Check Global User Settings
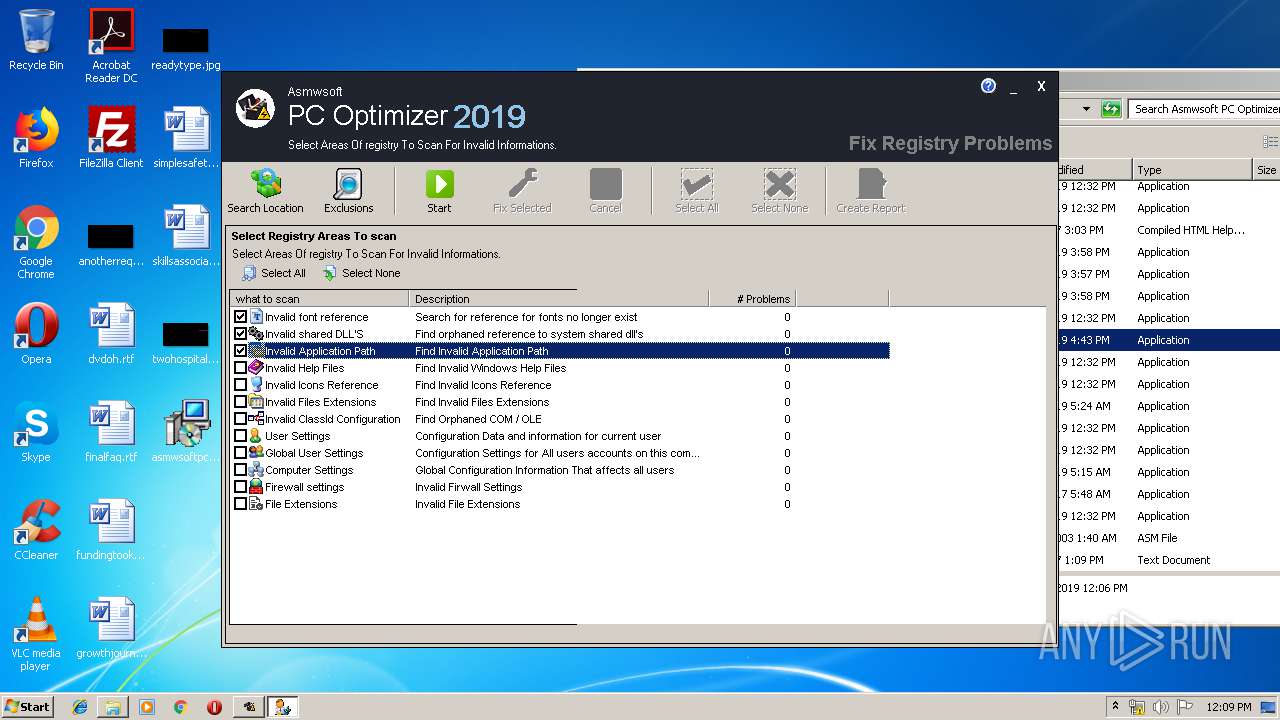This screenshot has height=720, width=1280. point(240,453)
